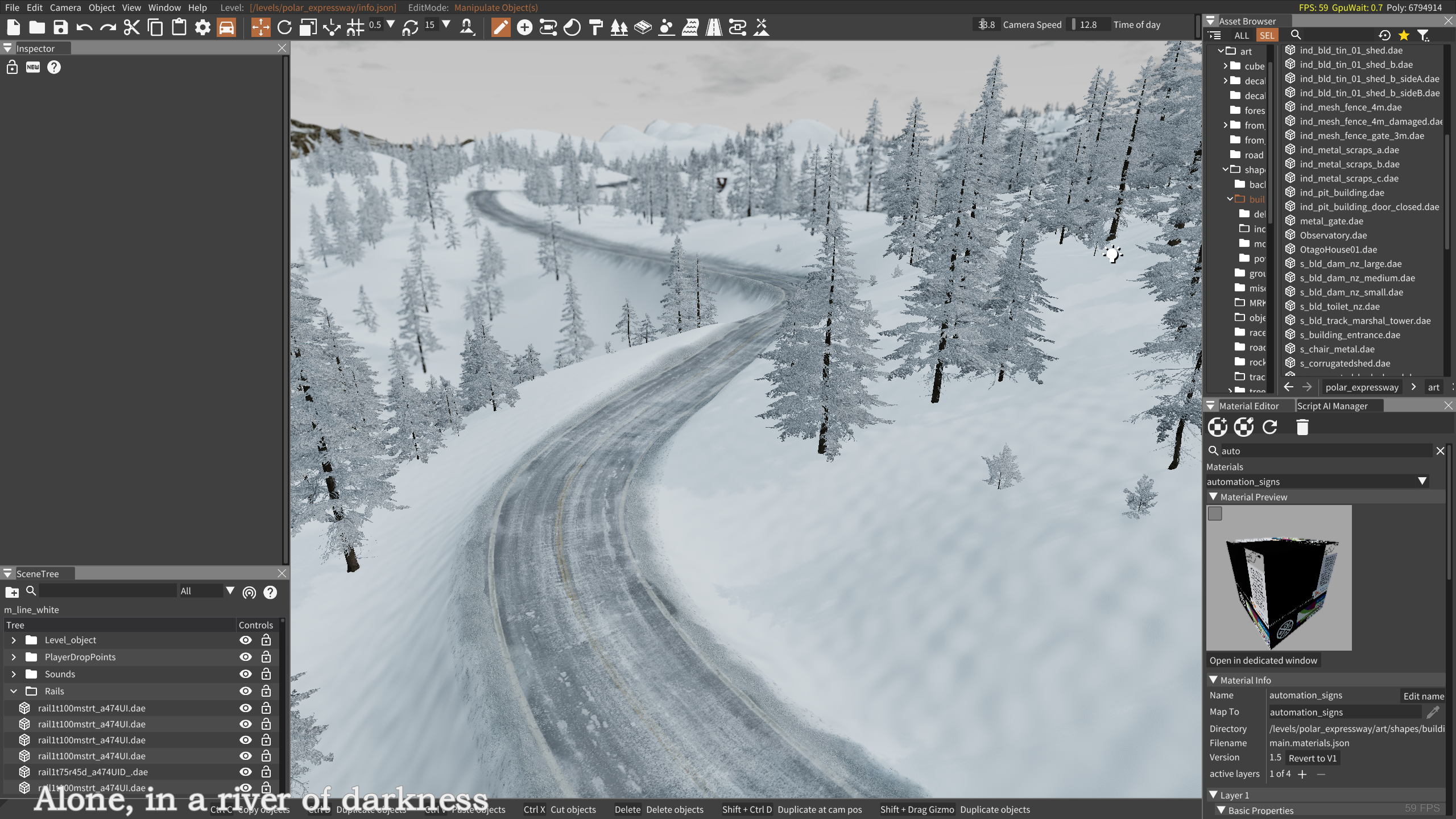Open the automation_signs materials dropdown

click(x=1422, y=481)
